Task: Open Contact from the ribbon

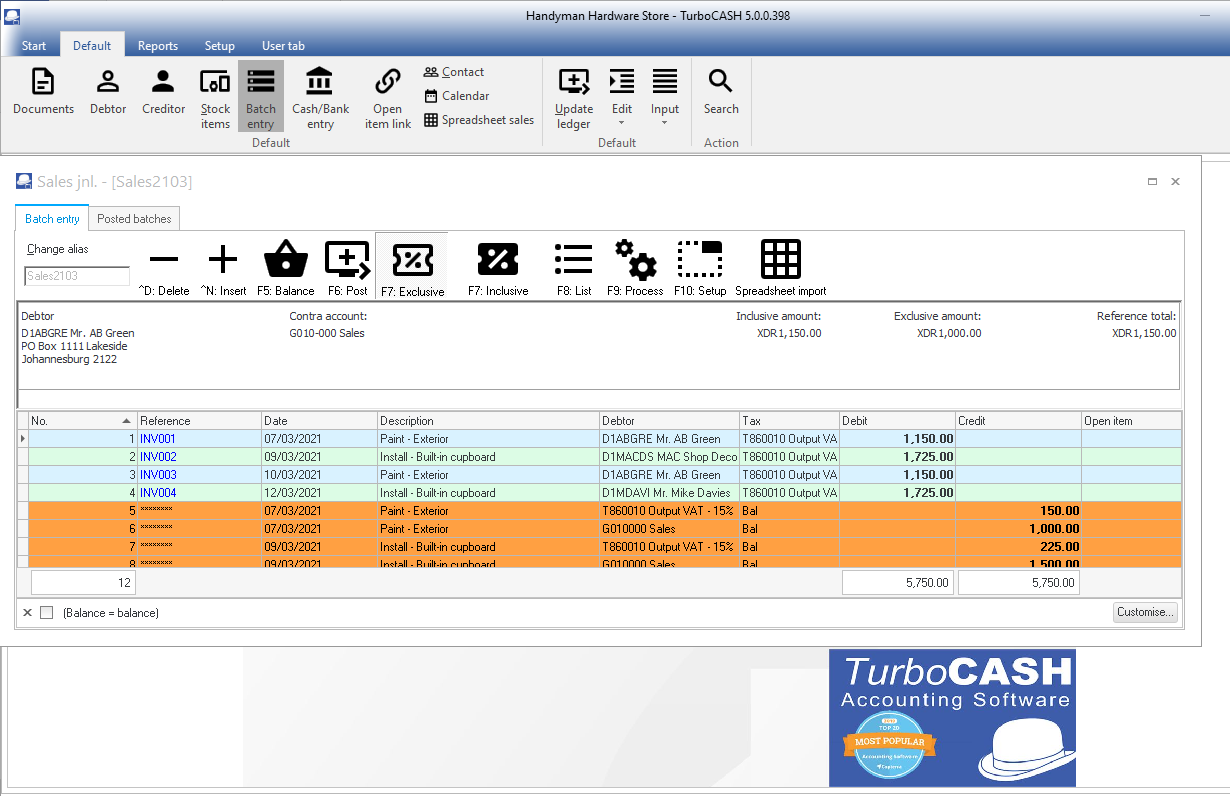Action: [x=454, y=72]
